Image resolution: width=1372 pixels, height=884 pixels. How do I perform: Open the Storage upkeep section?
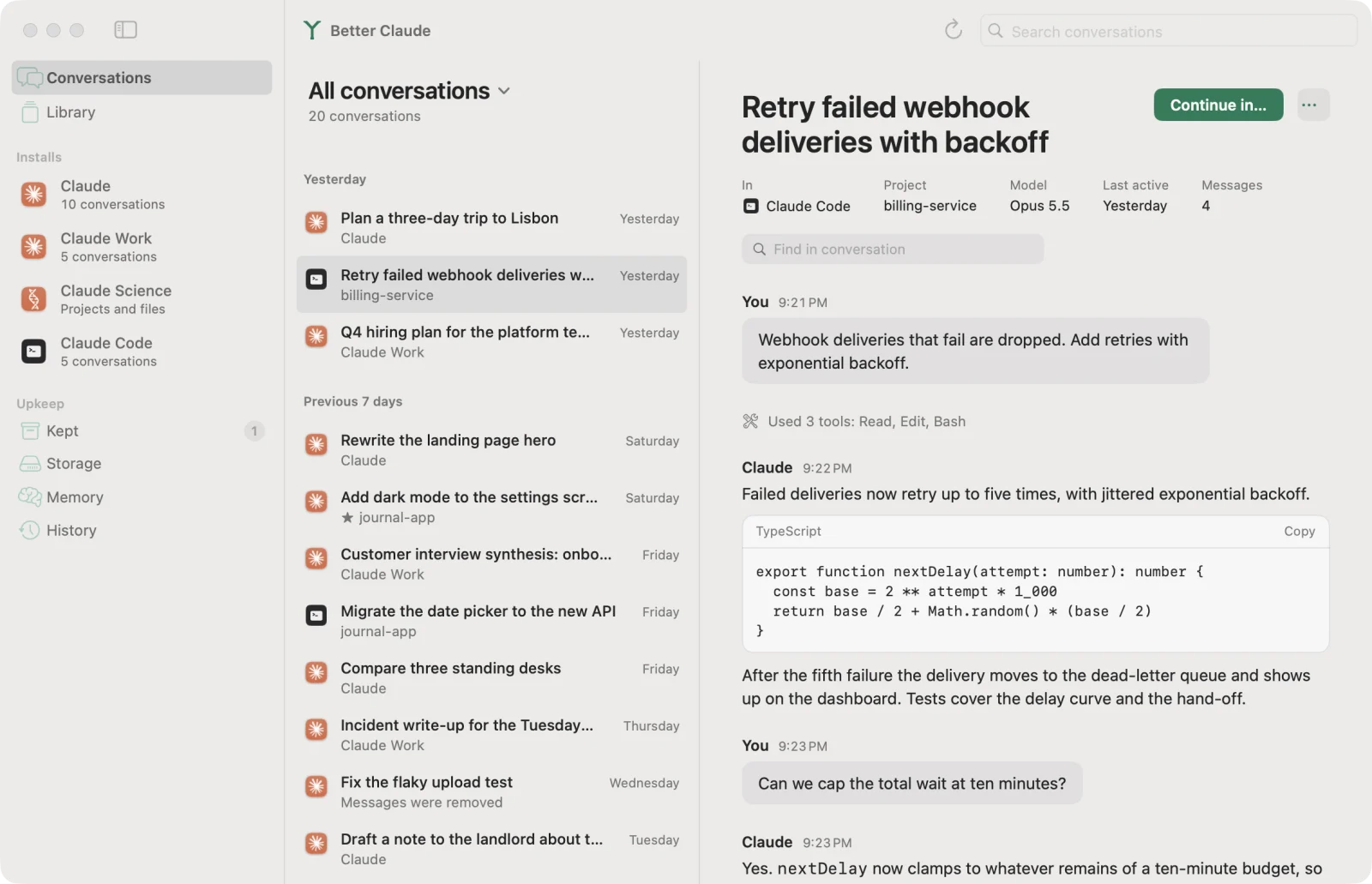(x=141, y=464)
